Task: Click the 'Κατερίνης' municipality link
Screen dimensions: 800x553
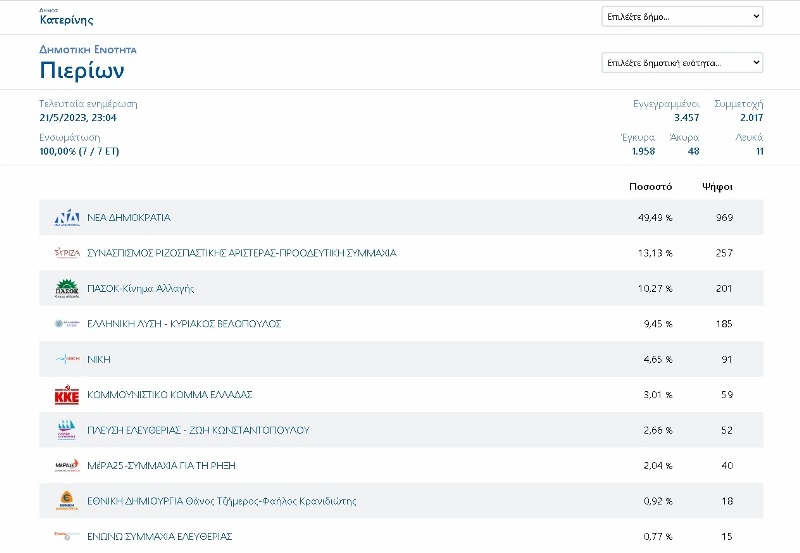Action: click(x=66, y=20)
